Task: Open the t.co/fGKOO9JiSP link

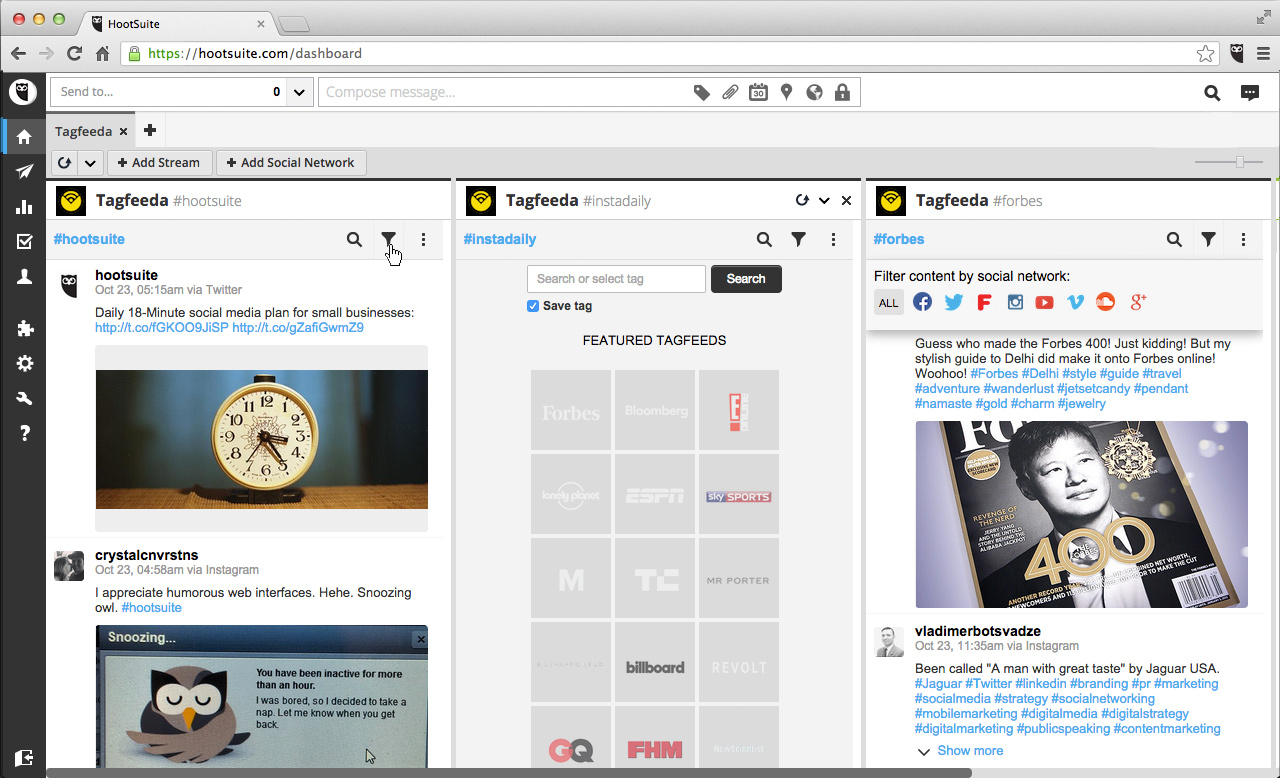Action: (162, 328)
